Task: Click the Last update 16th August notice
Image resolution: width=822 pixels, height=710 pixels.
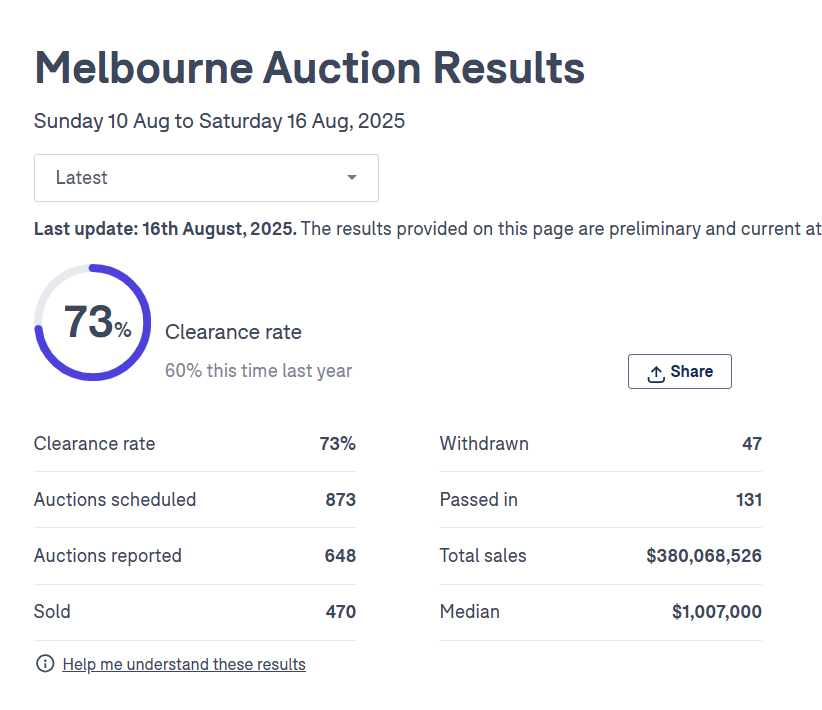Action: [165, 229]
